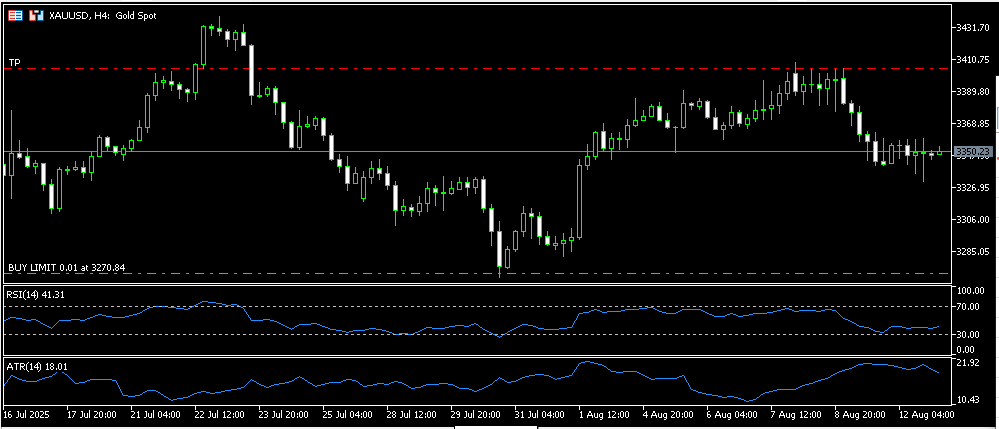The image size is (999, 429).
Task: Click the 1 Aug 12:00 time label
Action: click(602, 414)
